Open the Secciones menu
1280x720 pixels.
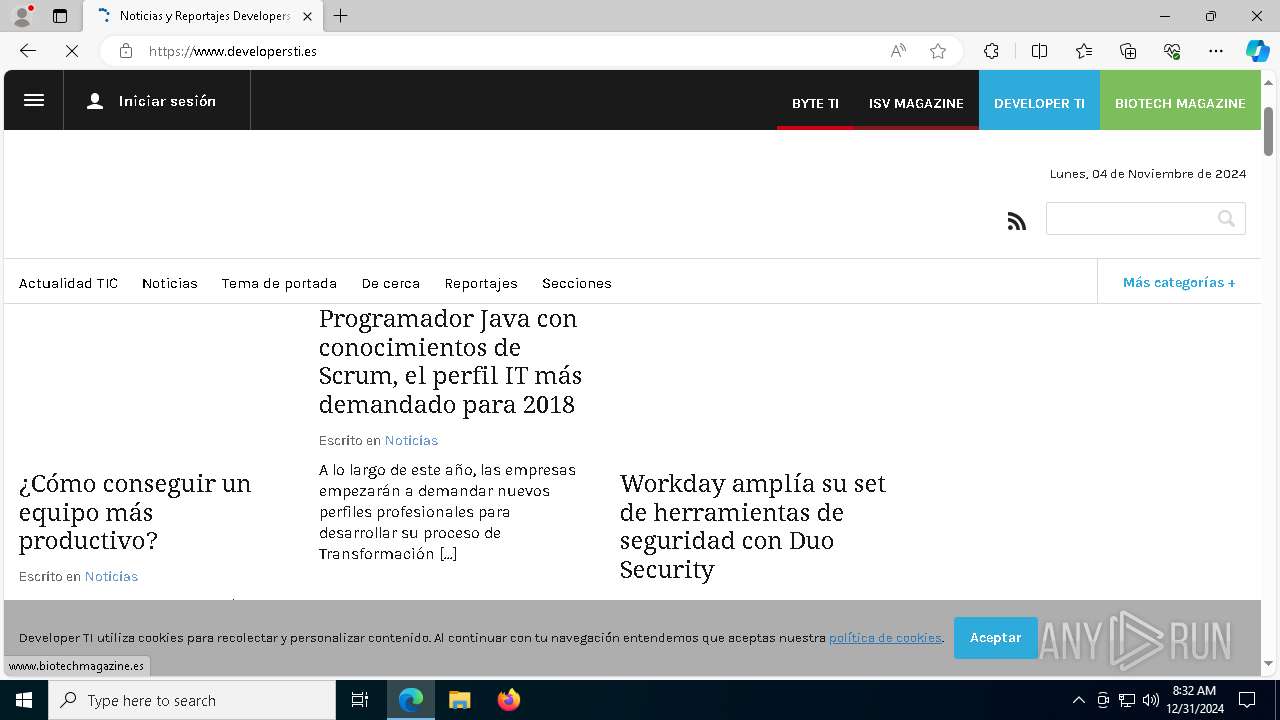click(577, 283)
